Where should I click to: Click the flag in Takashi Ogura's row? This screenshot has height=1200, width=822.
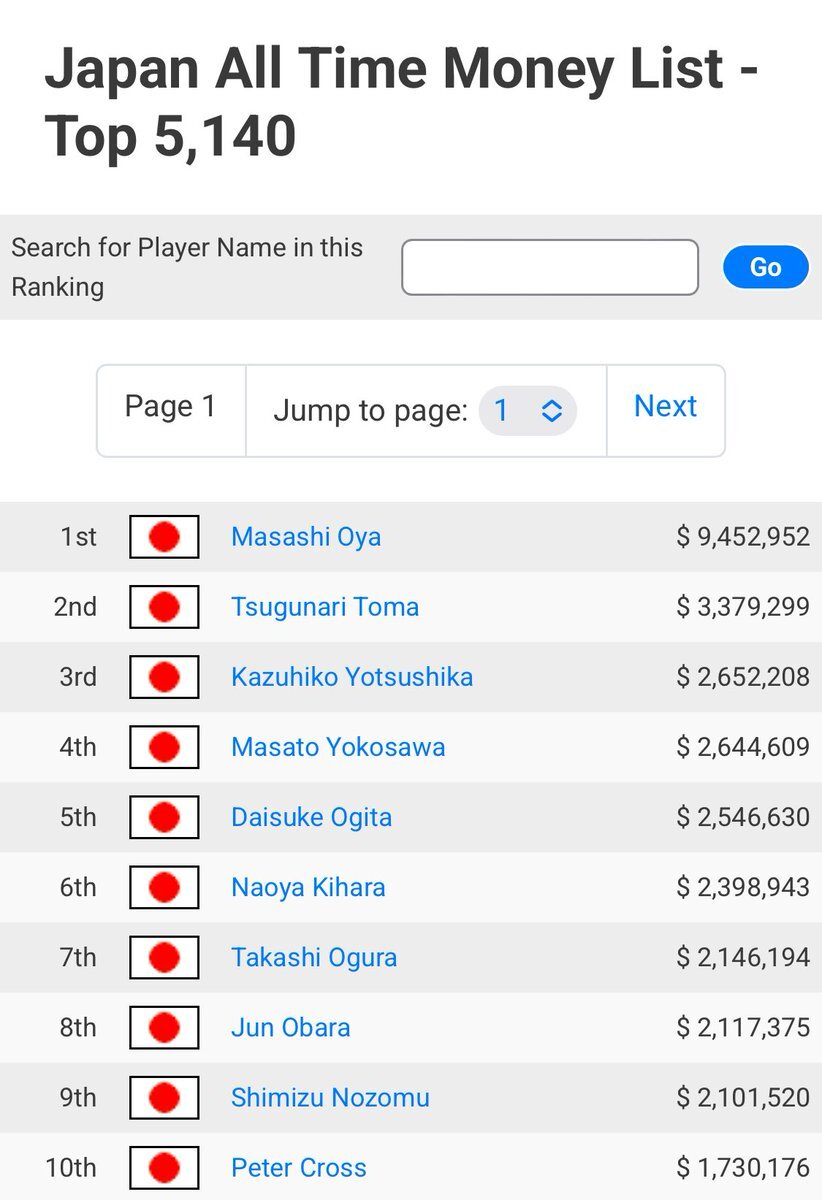pyautogui.click(x=164, y=957)
